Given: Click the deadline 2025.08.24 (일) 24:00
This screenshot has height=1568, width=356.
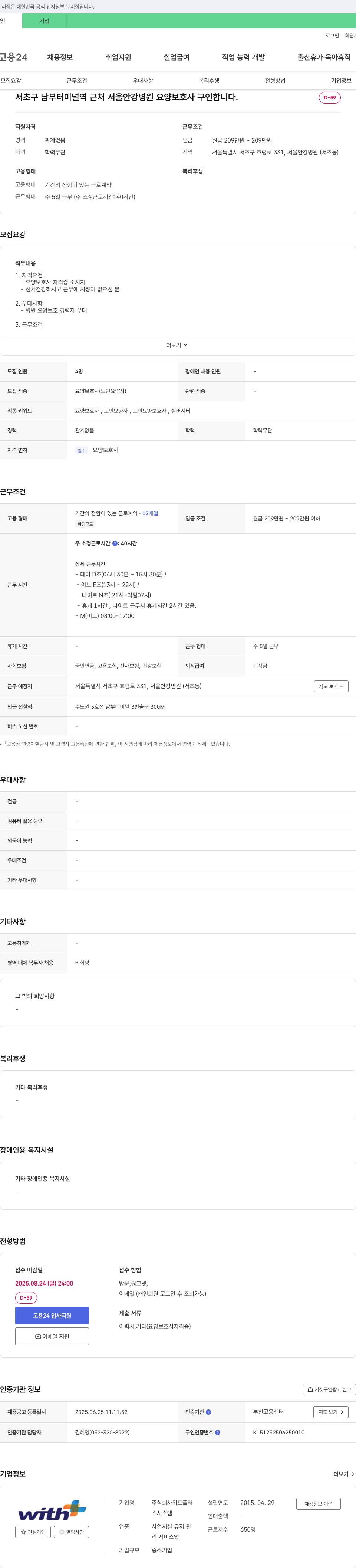Looking at the screenshot, I should pyautogui.click(x=44, y=1283).
